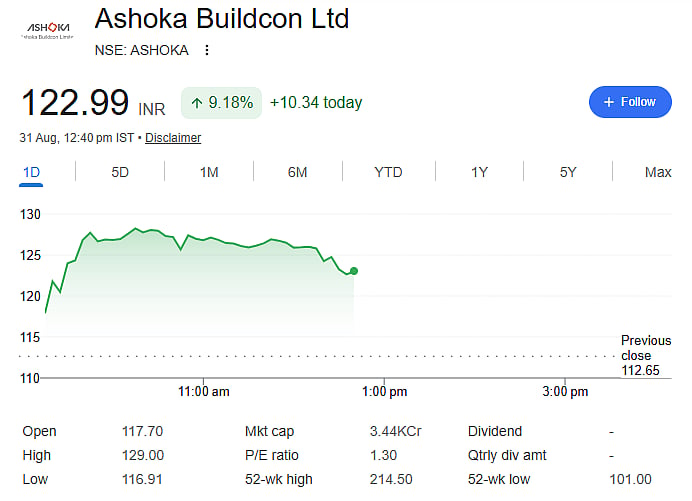
Task: Click the green up-arrow percentage badge
Action: [x=222, y=103]
